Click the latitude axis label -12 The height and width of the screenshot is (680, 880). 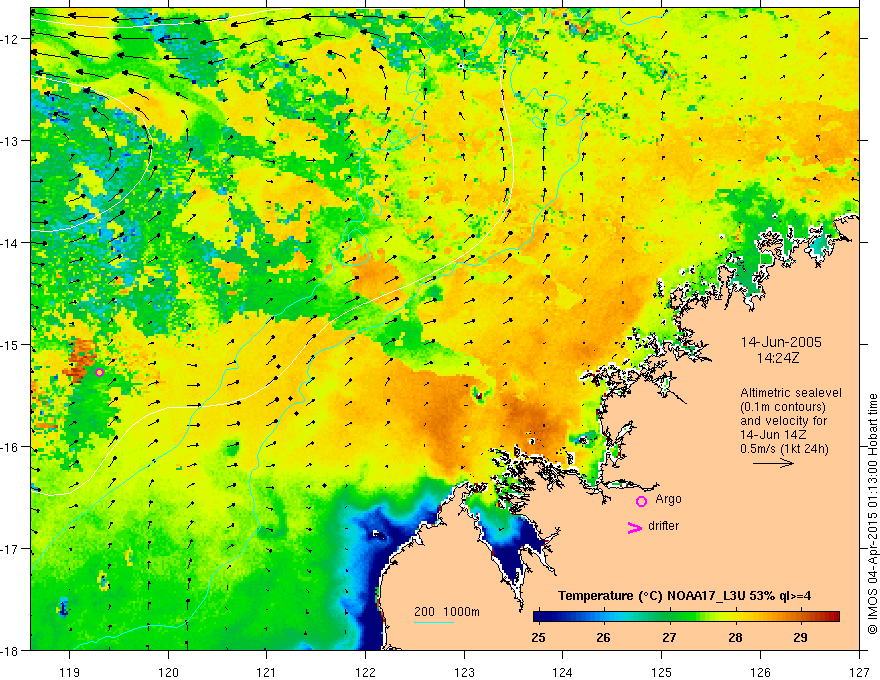pos(11,39)
